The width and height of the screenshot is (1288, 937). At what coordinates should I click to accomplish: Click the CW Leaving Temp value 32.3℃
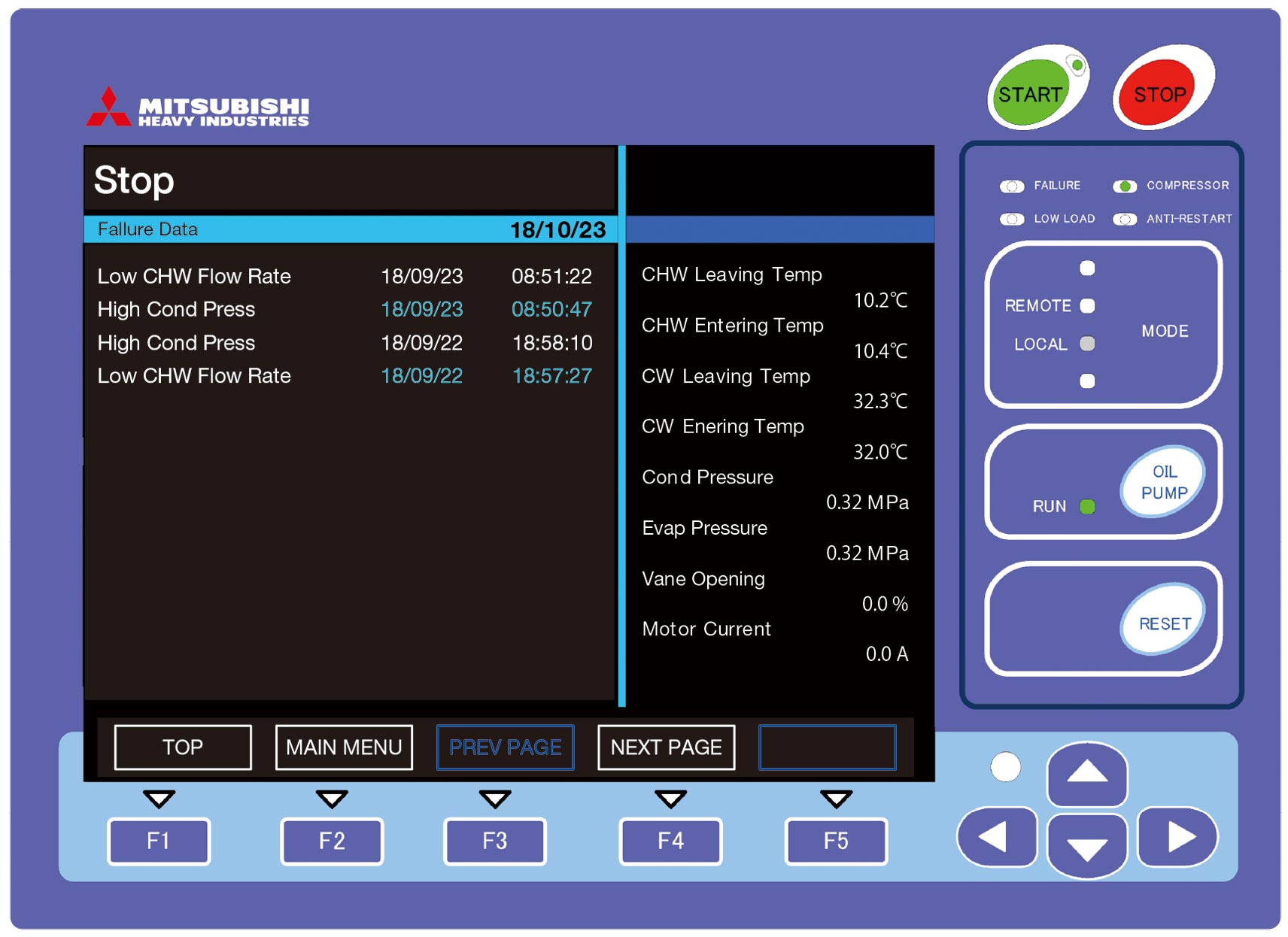click(x=880, y=401)
